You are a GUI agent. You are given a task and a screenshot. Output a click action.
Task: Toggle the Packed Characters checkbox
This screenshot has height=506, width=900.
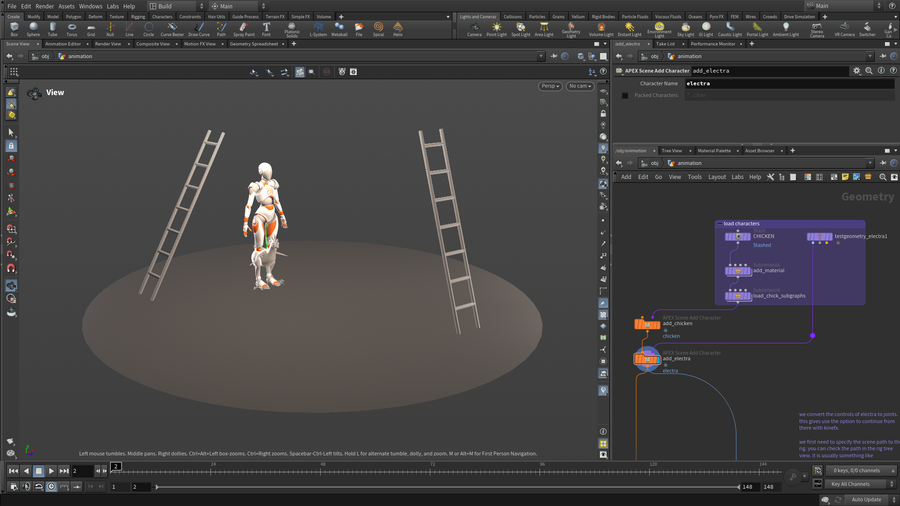click(x=625, y=96)
